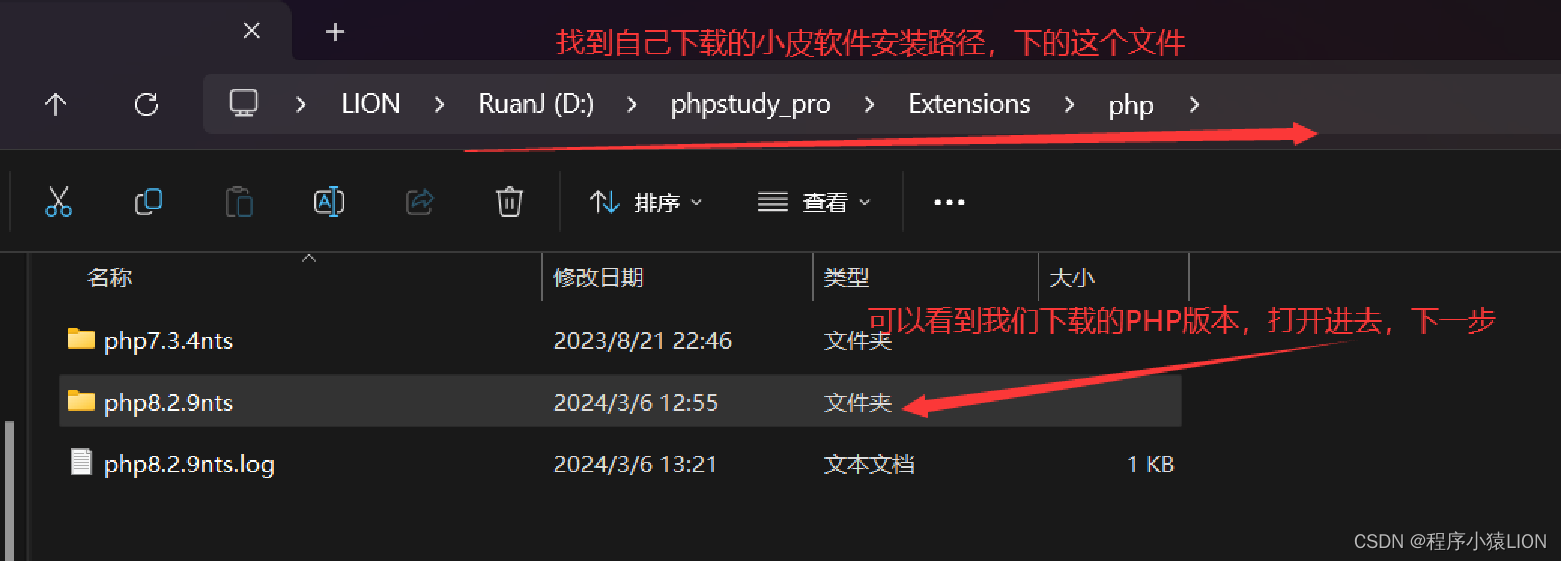Image resolution: width=1562 pixels, height=561 pixels.
Task: Open a new tab with plus button
Action: [x=335, y=32]
